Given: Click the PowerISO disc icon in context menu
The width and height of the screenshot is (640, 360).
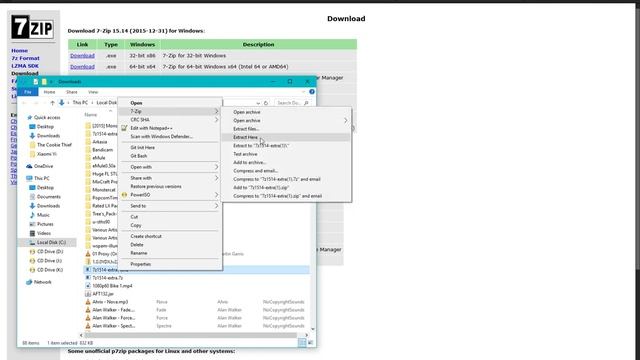Looking at the screenshot, I should pyautogui.click(x=124, y=195).
